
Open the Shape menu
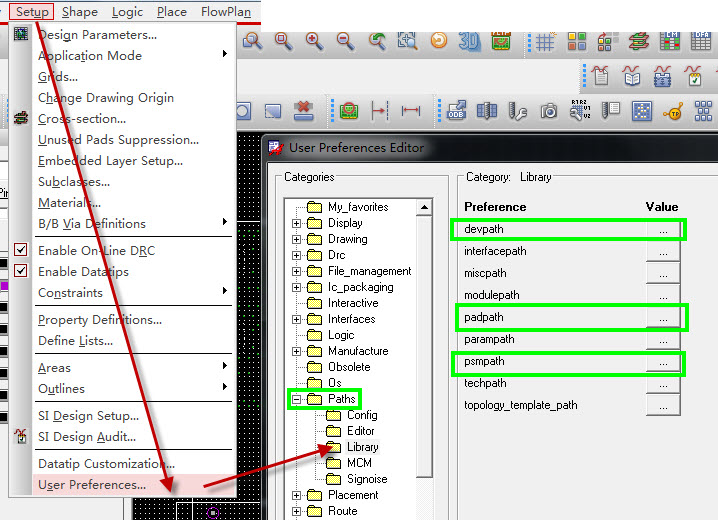(79, 12)
